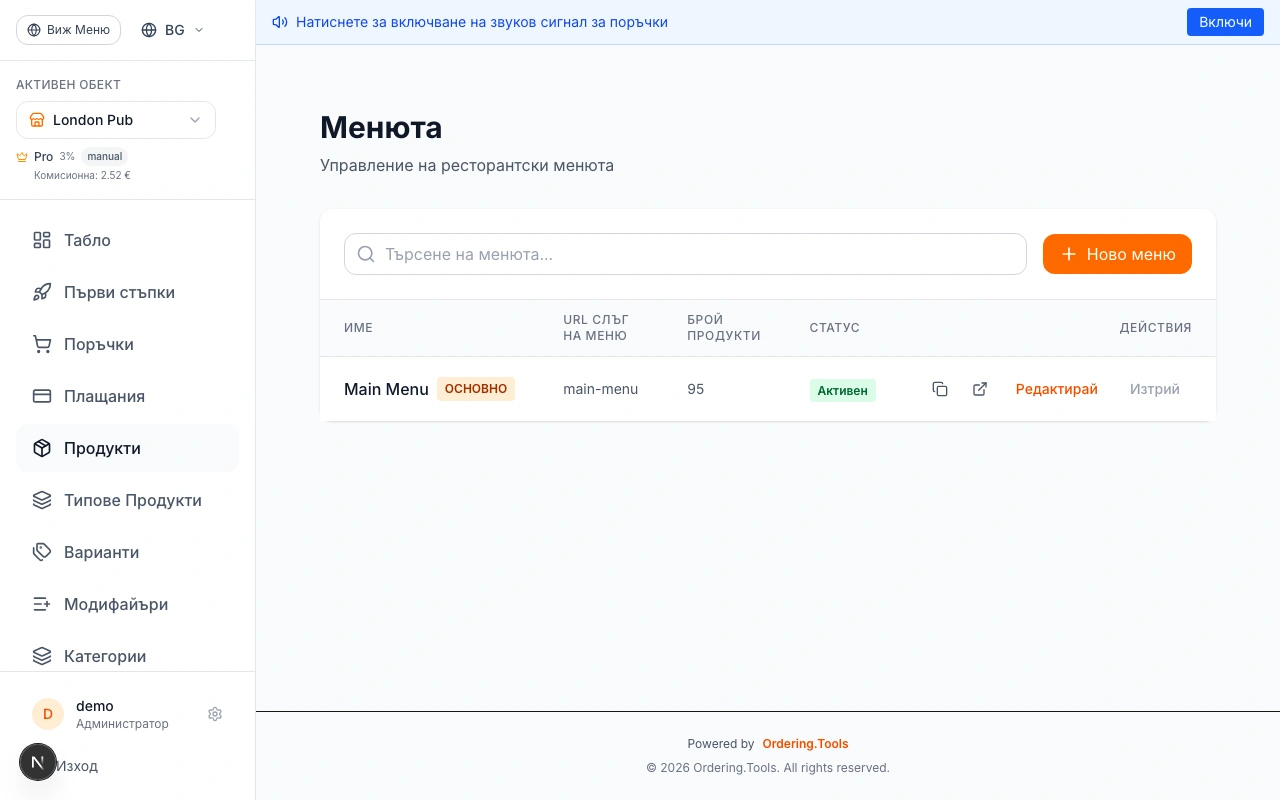The width and height of the screenshot is (1280, 800).
Task: Click Редактирай for Main Menu
Action: (1056, 389)
